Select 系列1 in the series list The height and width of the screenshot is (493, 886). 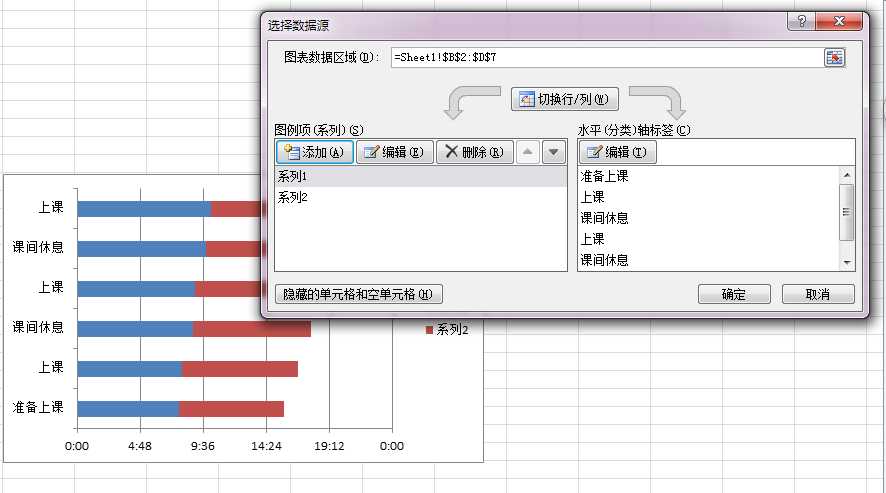click(420, 176)
